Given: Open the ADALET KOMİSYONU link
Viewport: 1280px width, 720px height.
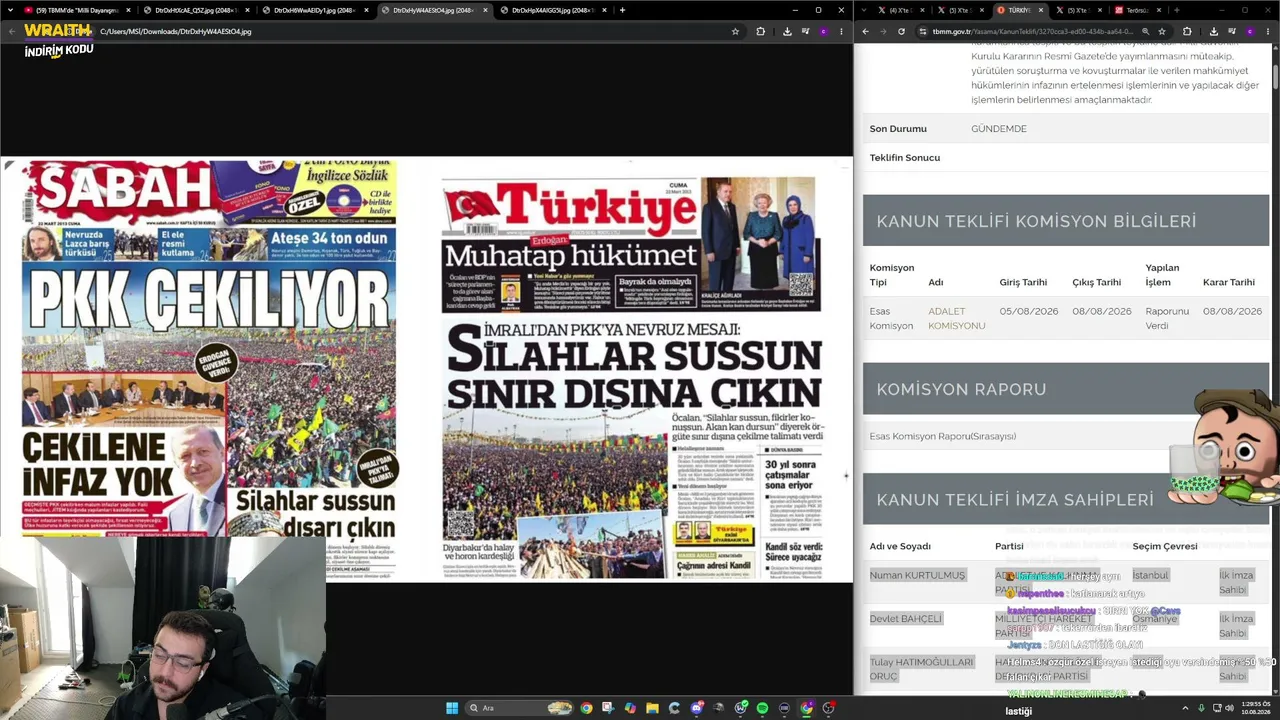Looking at the screenshot, I should (x=956, y=318).
